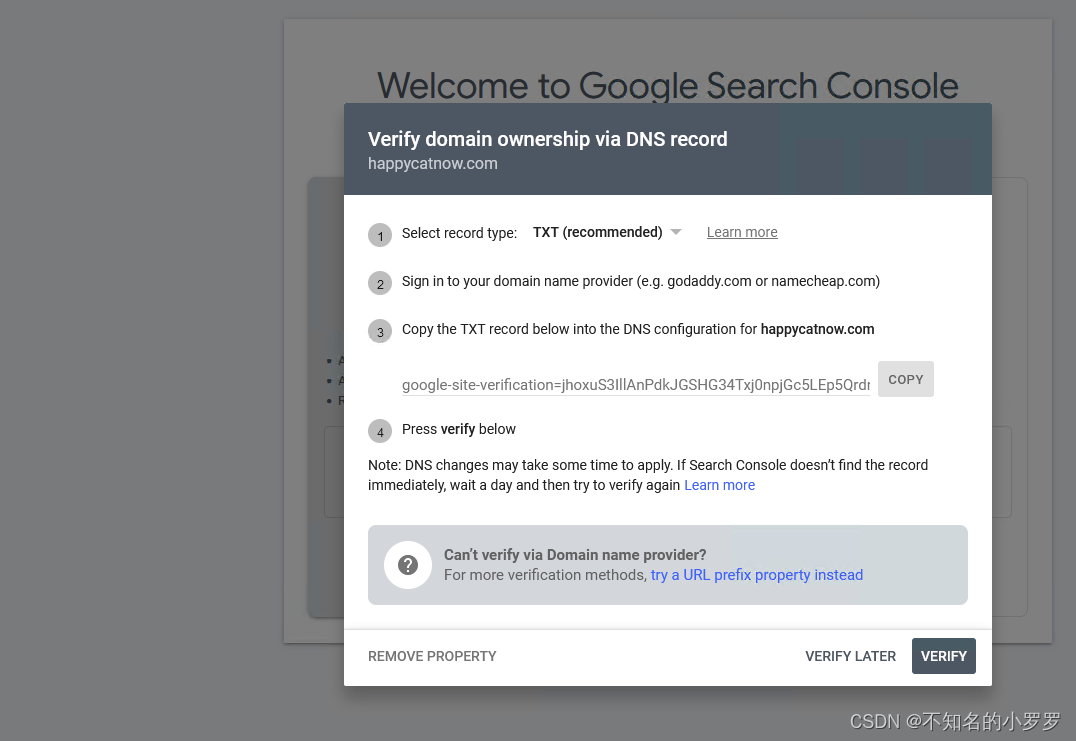Click the VERIFY button
Image resolution: width=1076 pixels, height=741 pixels.
click(x=944, y=657)
